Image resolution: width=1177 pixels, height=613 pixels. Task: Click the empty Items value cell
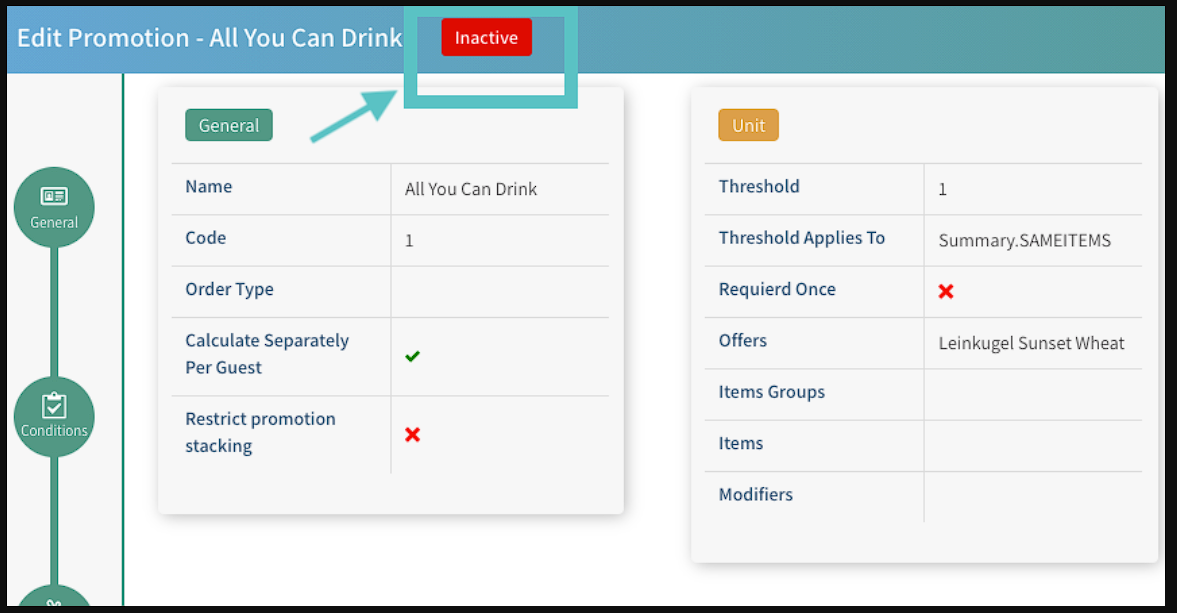pyautogui.click(x=1032, y=445)
